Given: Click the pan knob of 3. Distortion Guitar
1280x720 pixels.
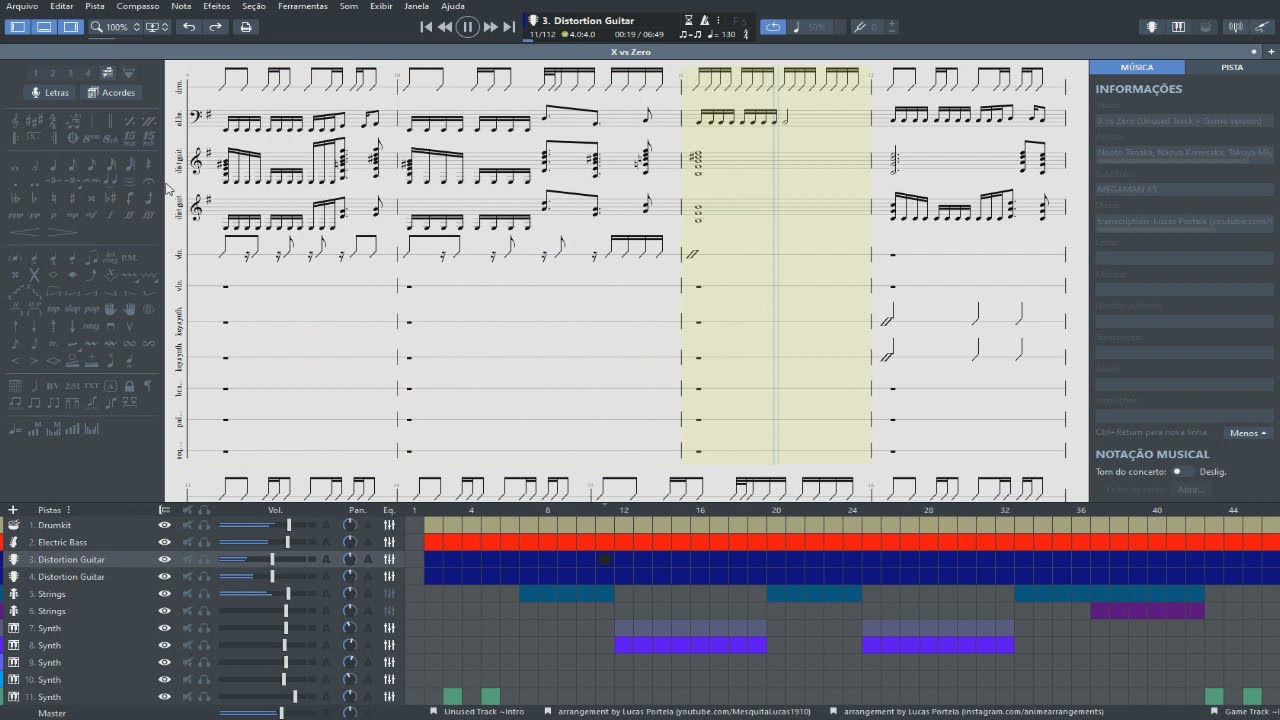Looking at the screenshot, I should click(x=350, y=559).
